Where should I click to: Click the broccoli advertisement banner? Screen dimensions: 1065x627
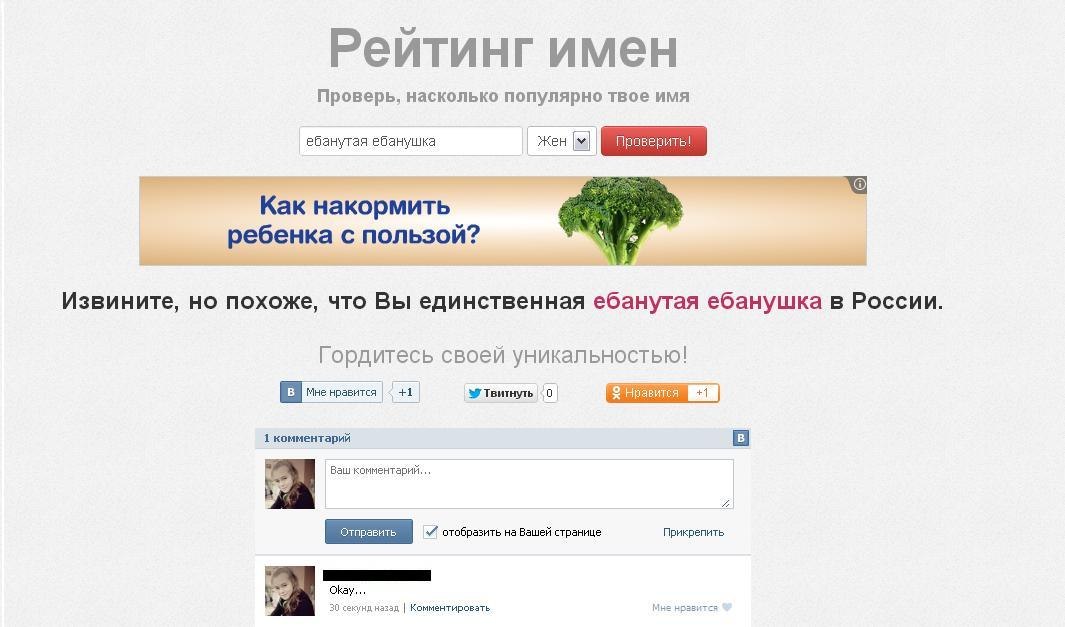point(503,221)
